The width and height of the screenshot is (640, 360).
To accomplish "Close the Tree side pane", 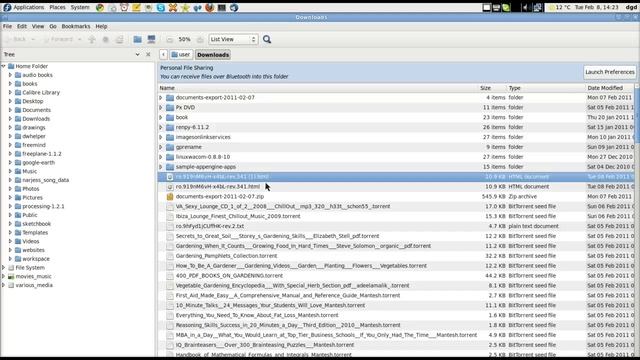I will (148, 54).
